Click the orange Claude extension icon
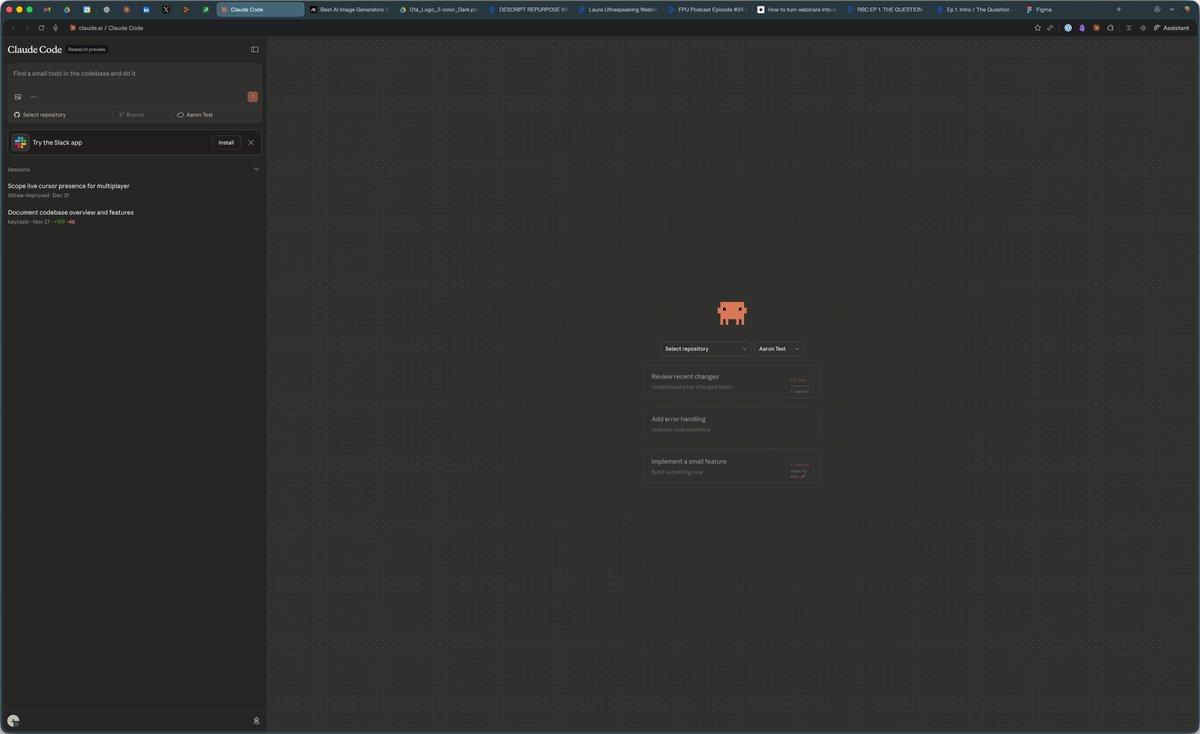The image size is (1200, 734). pyautogui.click(x=1096, y=28)
